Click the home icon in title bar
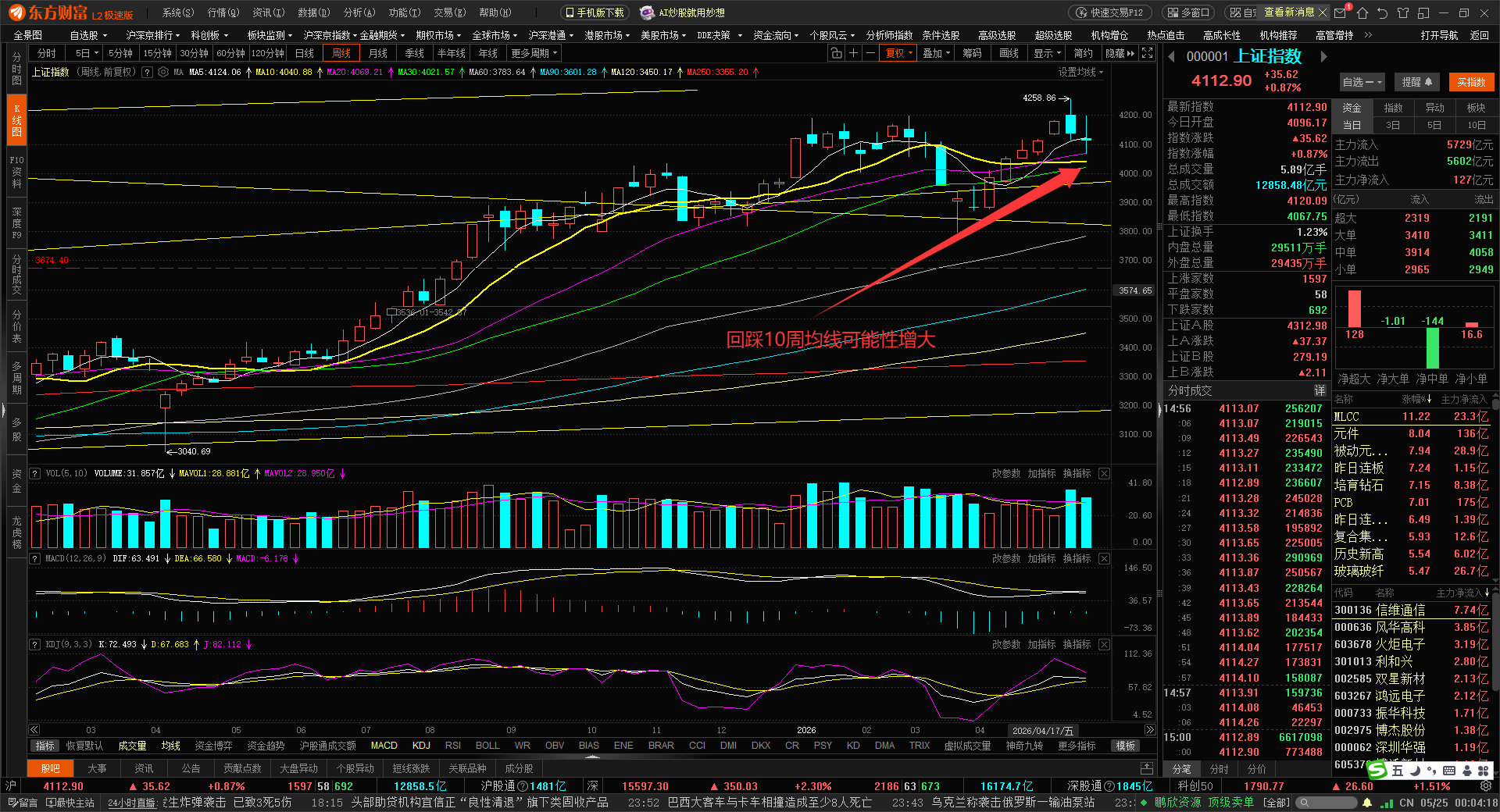Viewport: 1500px width, 812px height. (1362, 12)
